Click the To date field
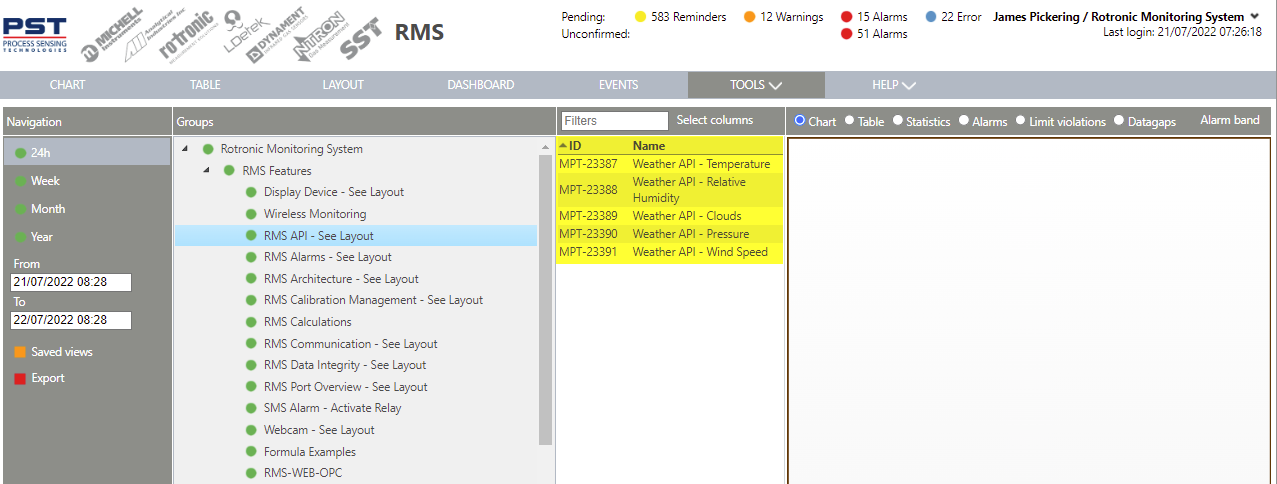 71,321
